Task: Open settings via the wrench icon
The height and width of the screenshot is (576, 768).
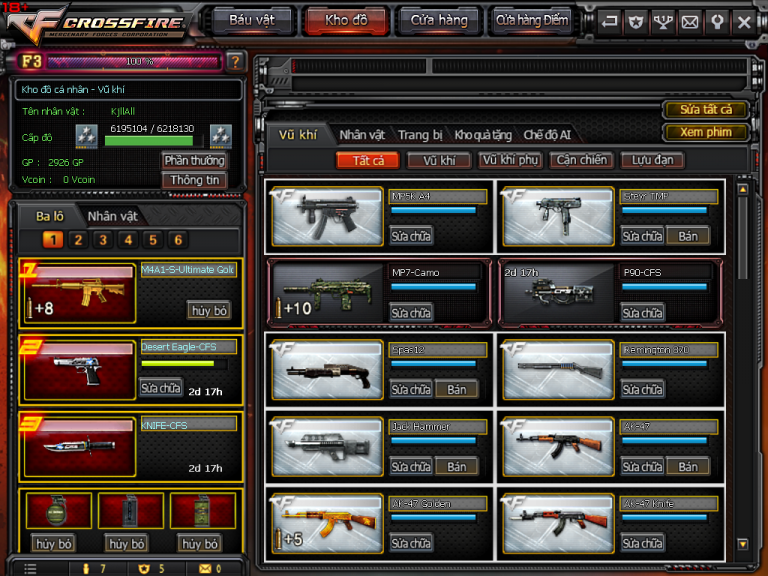Action: (717, 21)
